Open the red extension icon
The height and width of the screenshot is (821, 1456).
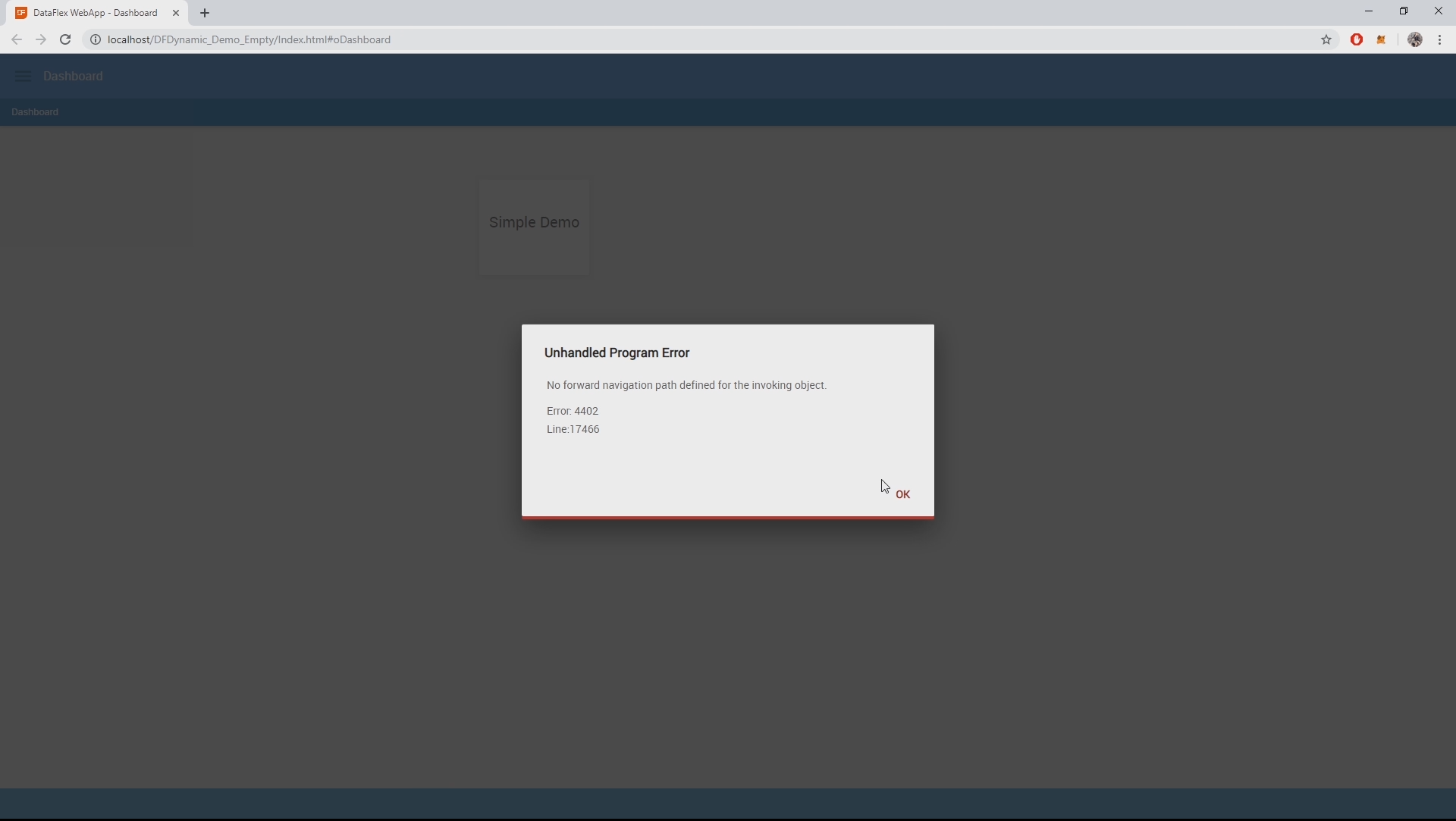click(x=1357, y=39)
